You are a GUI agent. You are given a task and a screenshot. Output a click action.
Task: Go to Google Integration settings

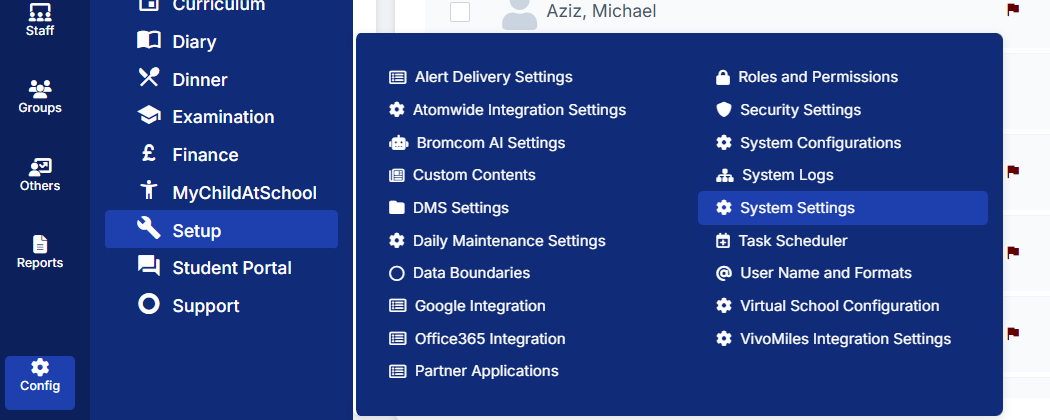point(480,306)
